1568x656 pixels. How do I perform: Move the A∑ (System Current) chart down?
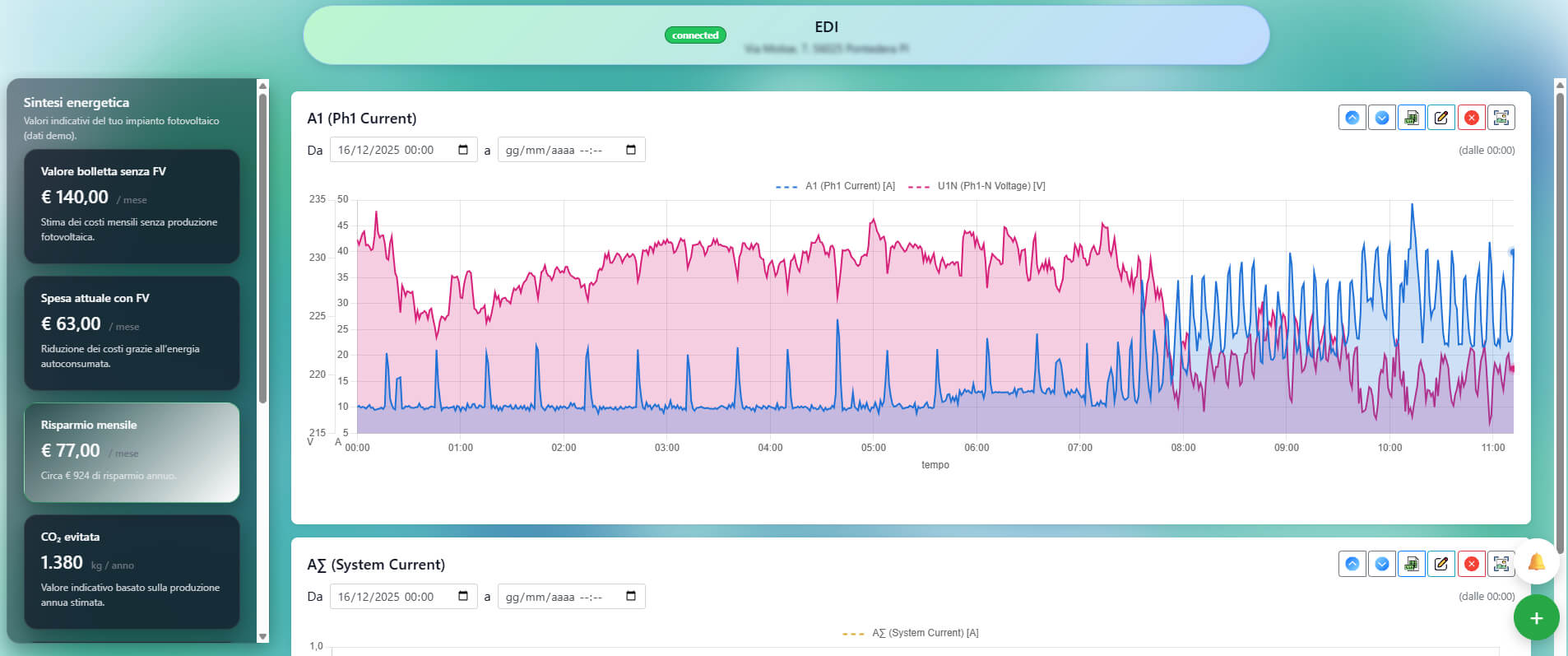[1382, 564]
